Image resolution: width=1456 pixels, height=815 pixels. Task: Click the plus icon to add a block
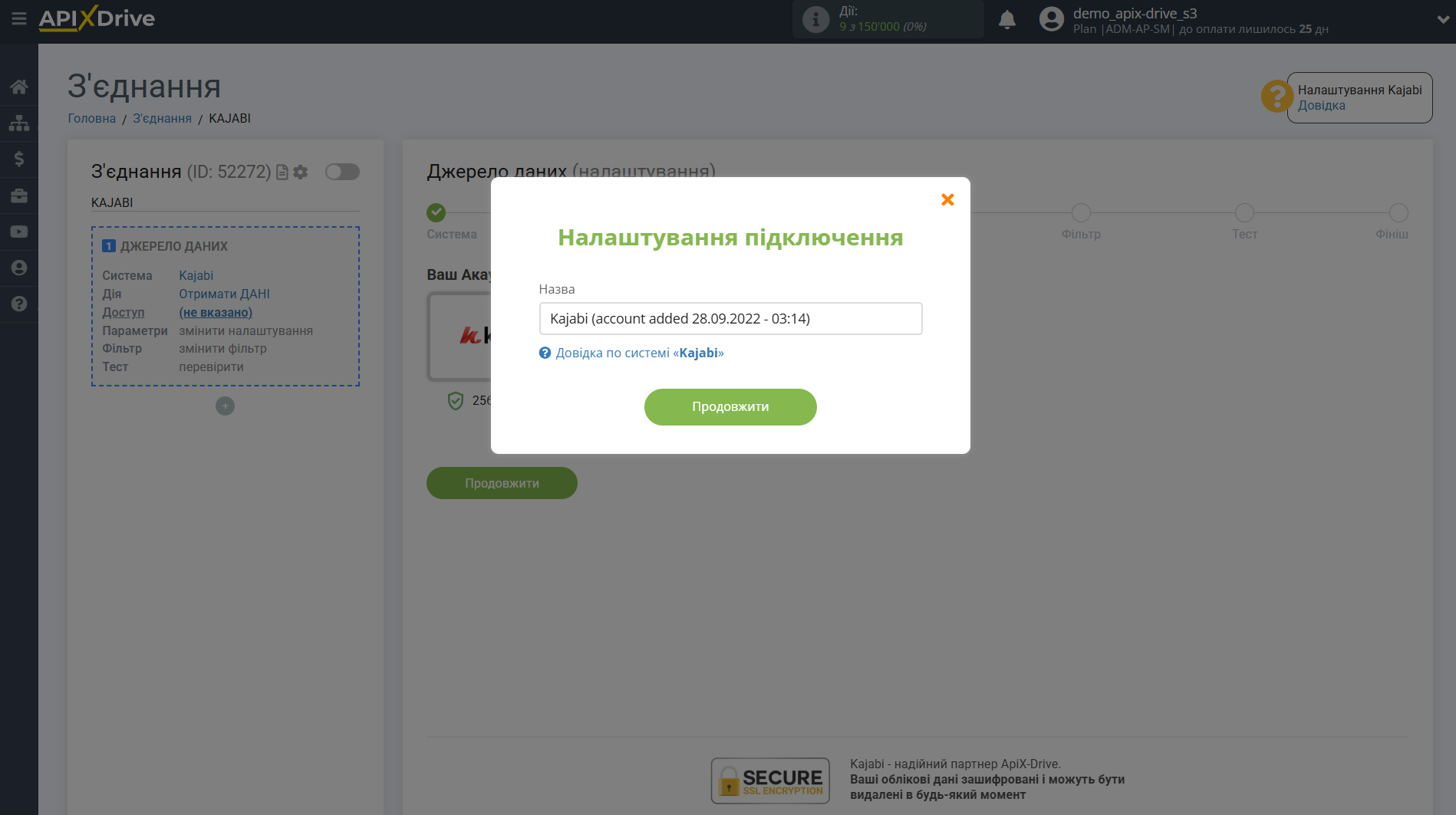225,406
